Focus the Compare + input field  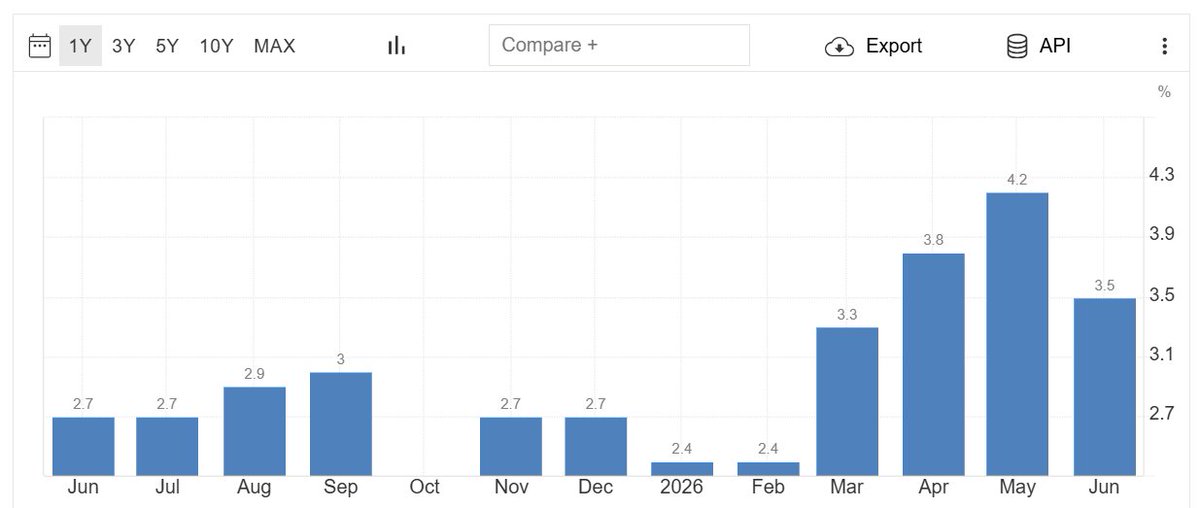pyautogui.click(x=619, y=45)
